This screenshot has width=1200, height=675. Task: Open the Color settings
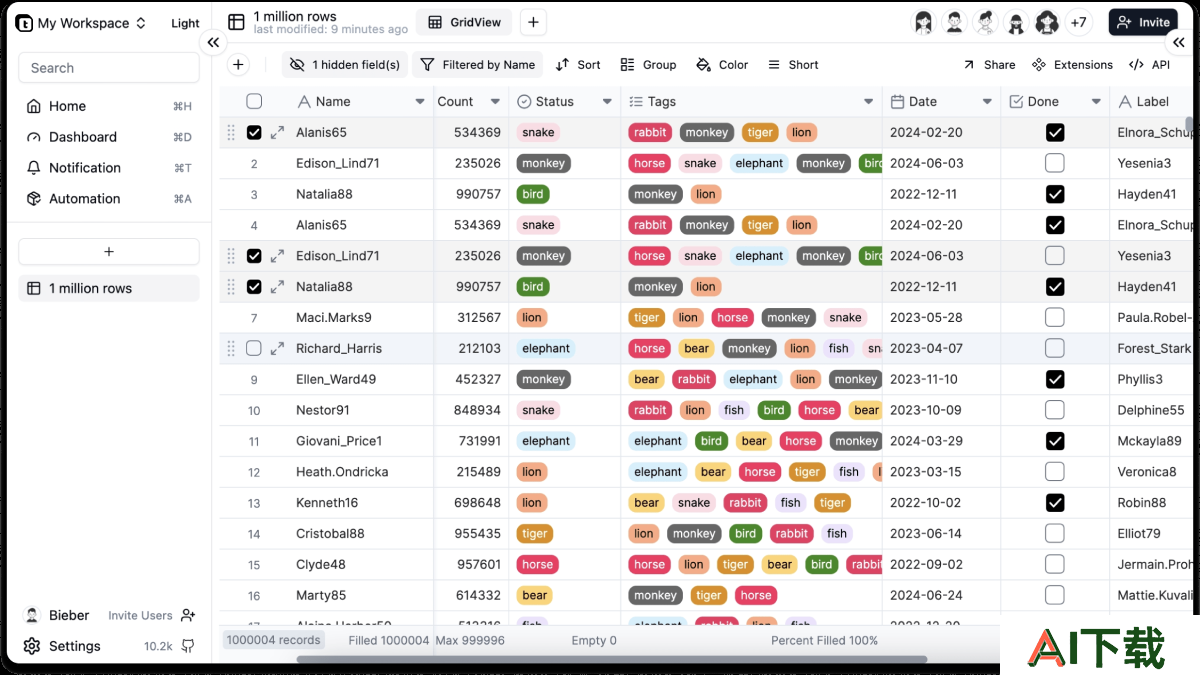(723, 65)
